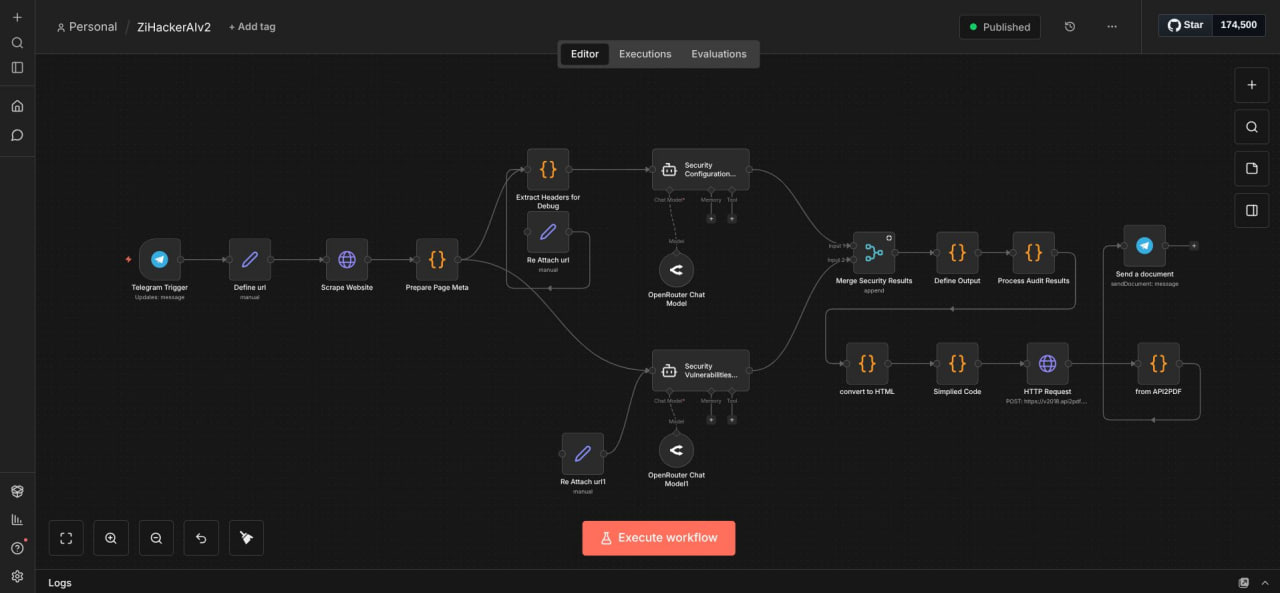Image resolution: width=1280 pixels, height=593 pixels.
Task: Click Add tag next to the workflow name
Action: 252,27
